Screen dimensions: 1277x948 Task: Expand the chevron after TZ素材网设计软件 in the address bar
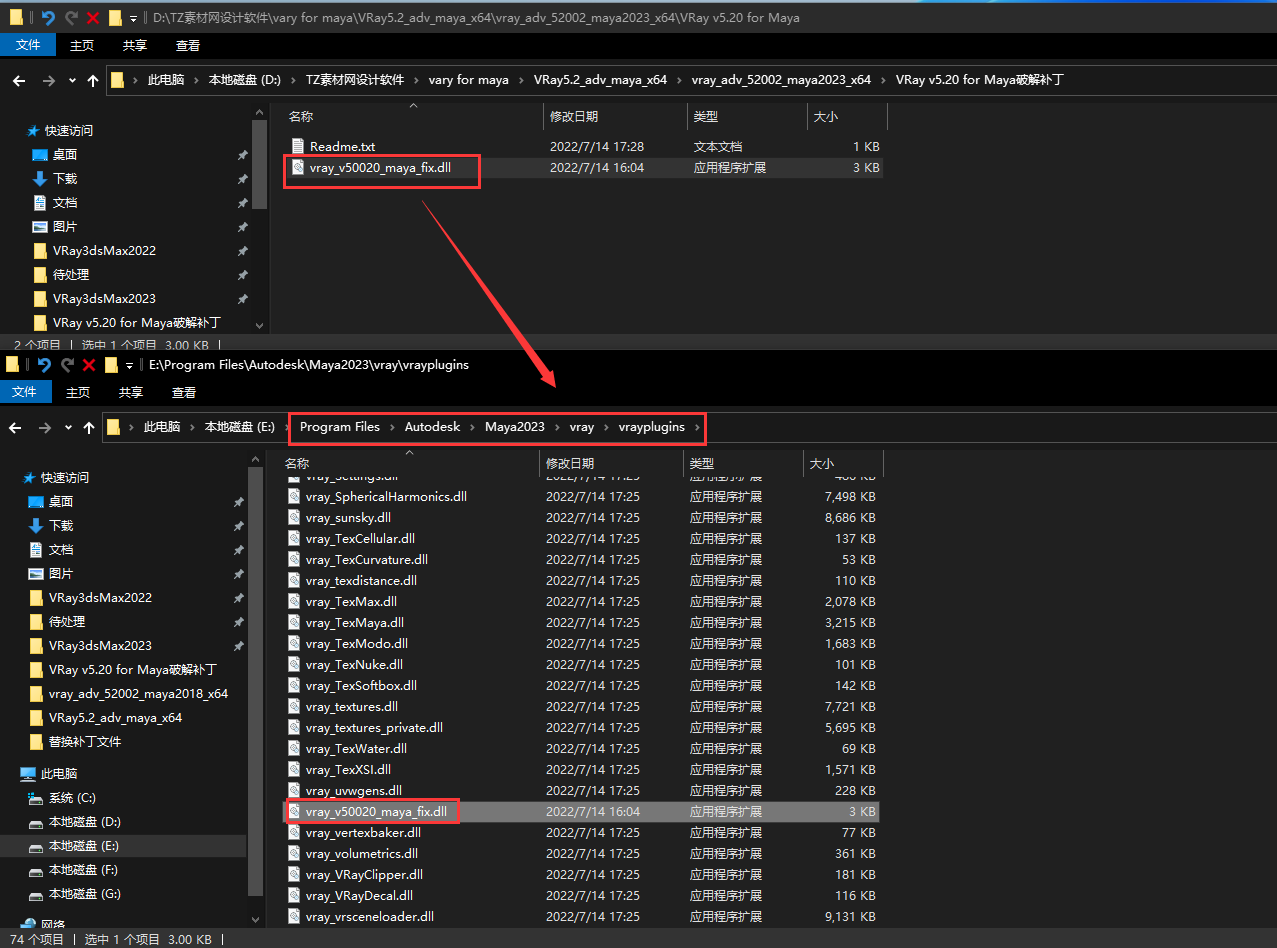pyautogui.click(x=416, y=80)
